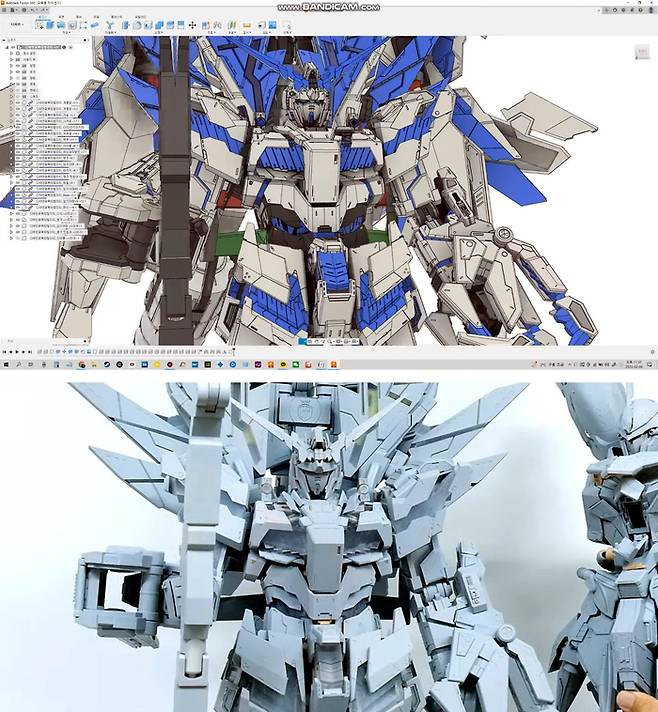Open the Data Panel grid icon

pyautogui.click(x=4, y=10)
